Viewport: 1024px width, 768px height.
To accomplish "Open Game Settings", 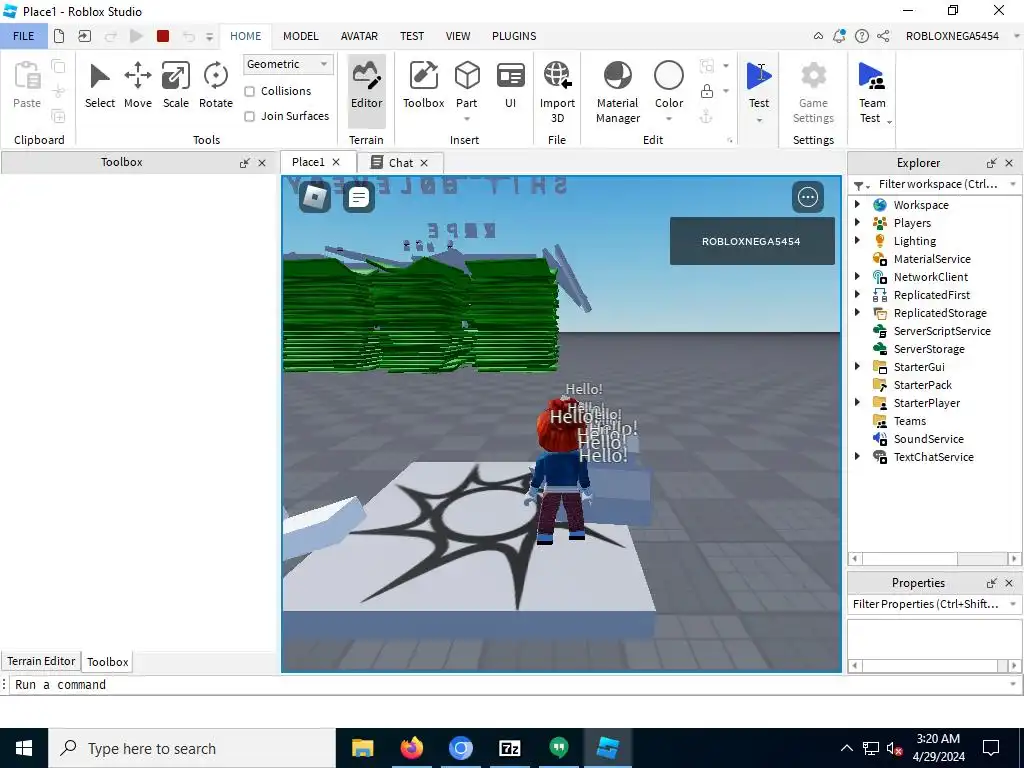I will click(813, 91).
